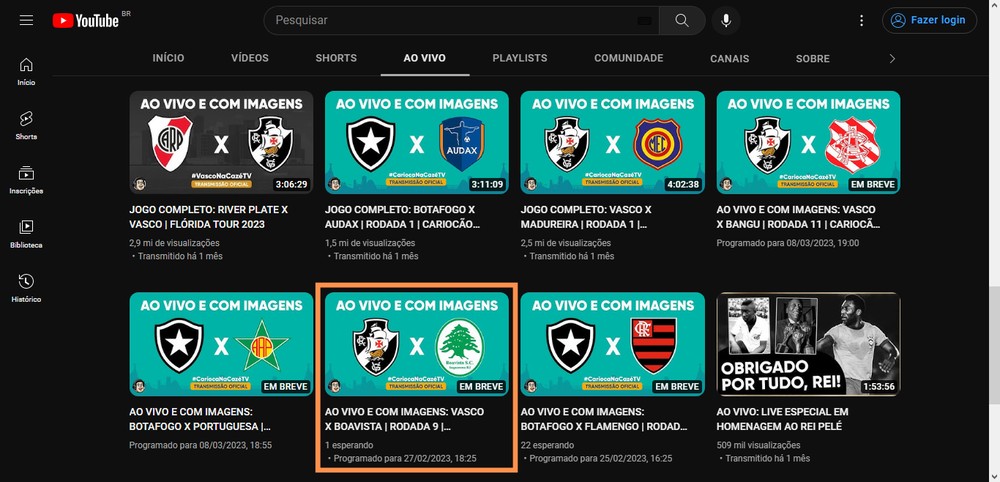
Task: Open the hamburger guide menu
Action: [x=26, y=20]
